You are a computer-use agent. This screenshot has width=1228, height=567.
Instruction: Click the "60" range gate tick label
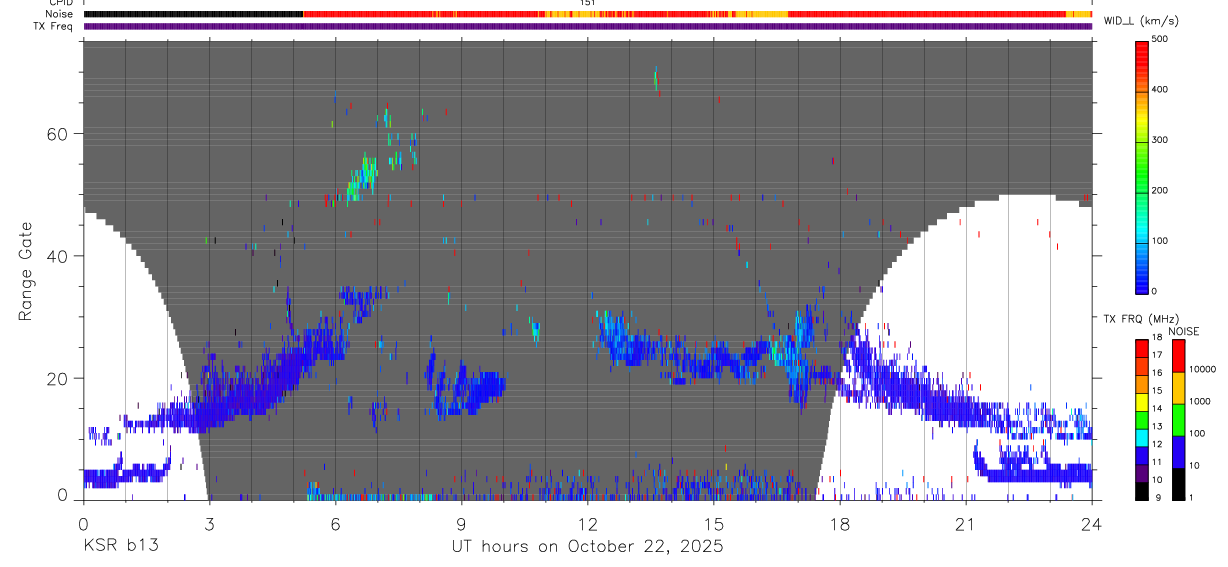point(59,134)
